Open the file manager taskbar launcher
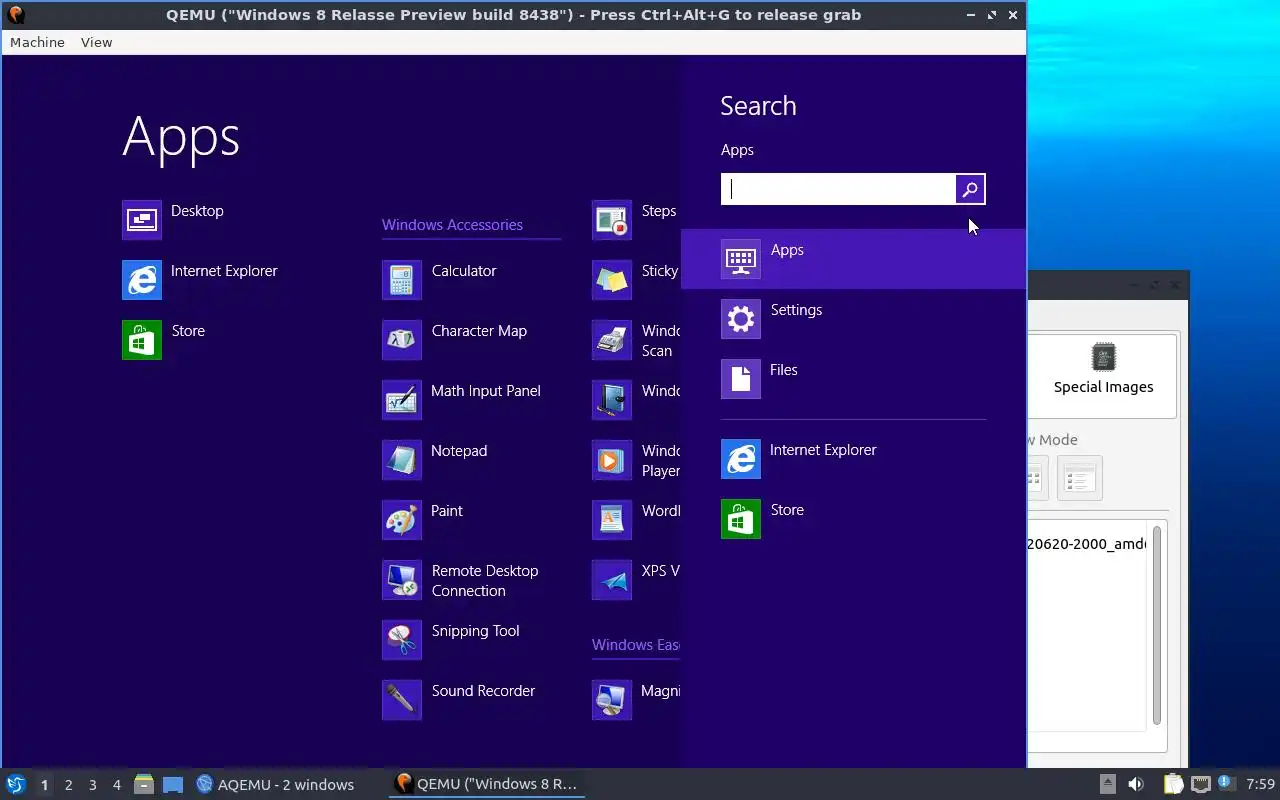The image size is (1280, 800). coord(144,784)
